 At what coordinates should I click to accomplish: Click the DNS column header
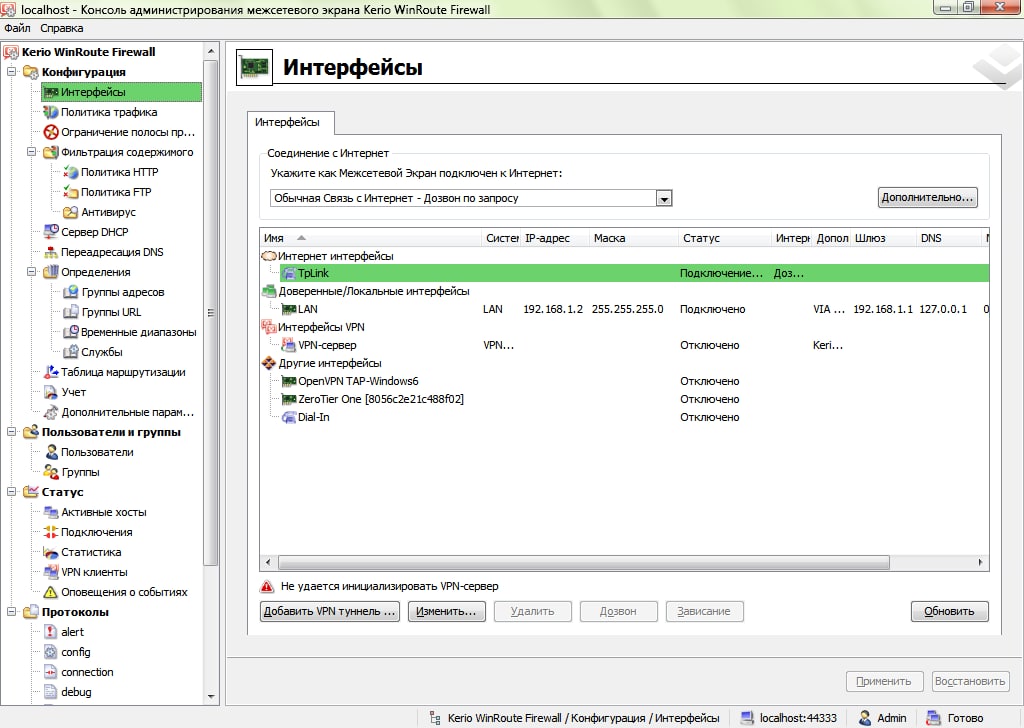(948, 238)
